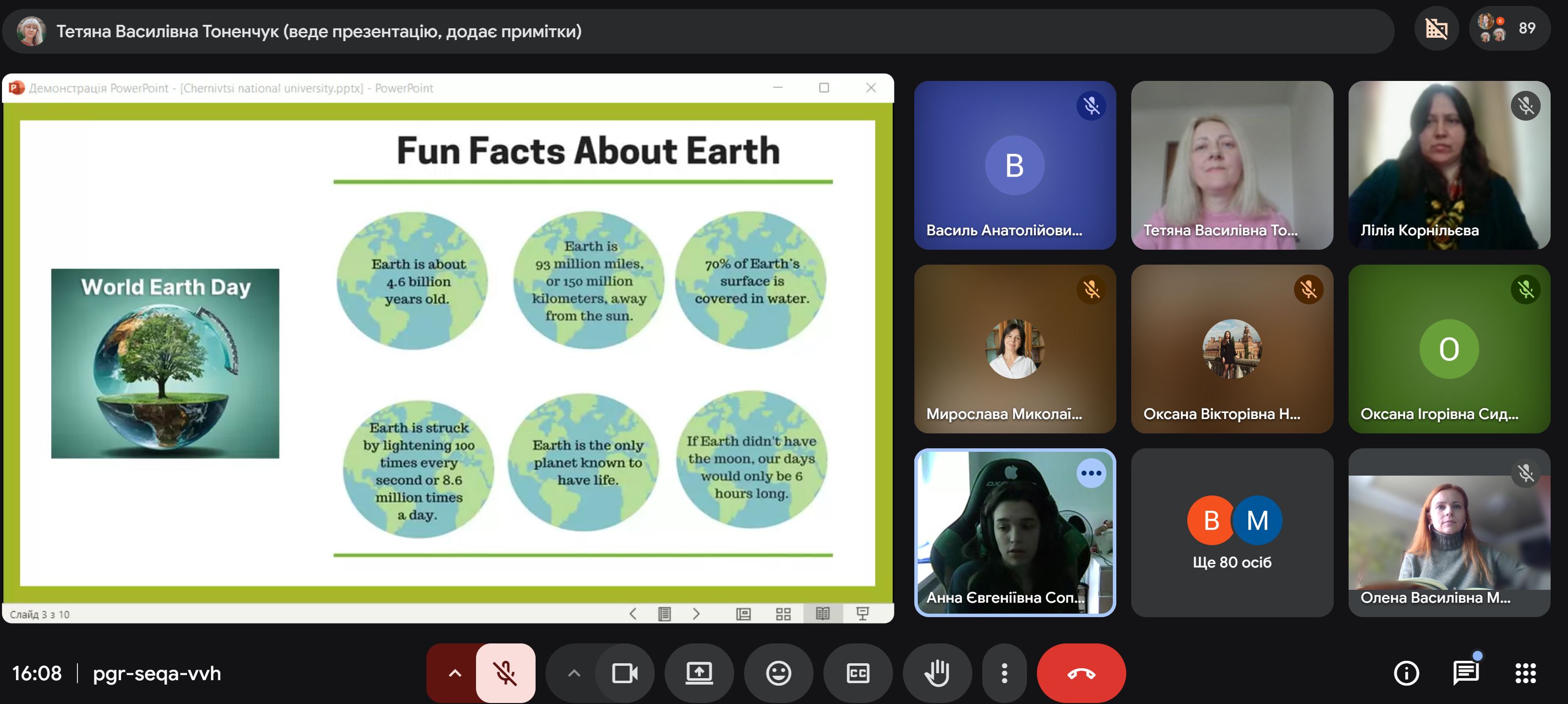The height and width of the screenshot is (704, 1568).
Task: Expand the audio settings arrow
Action: point(454,673)
